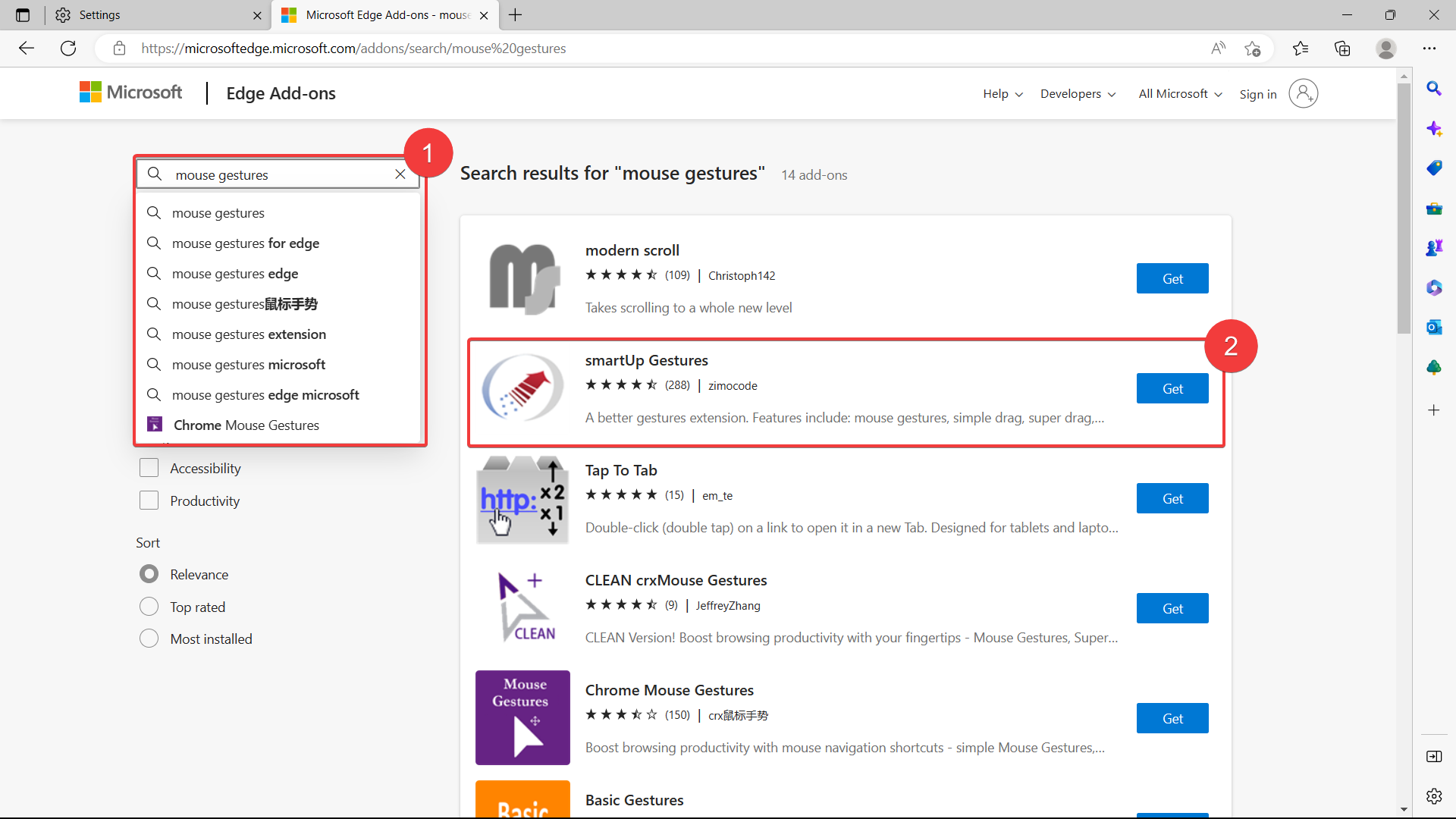Open sidebar Outlook icon
1456x819 pixels.
coord(1433,327)
